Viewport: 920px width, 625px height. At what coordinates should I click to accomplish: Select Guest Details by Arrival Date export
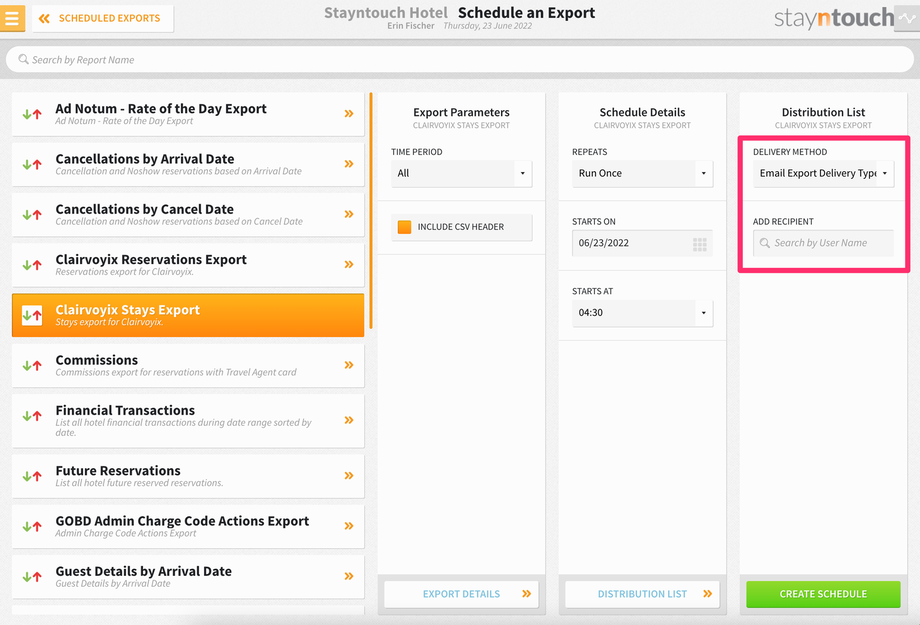point(188,577)
